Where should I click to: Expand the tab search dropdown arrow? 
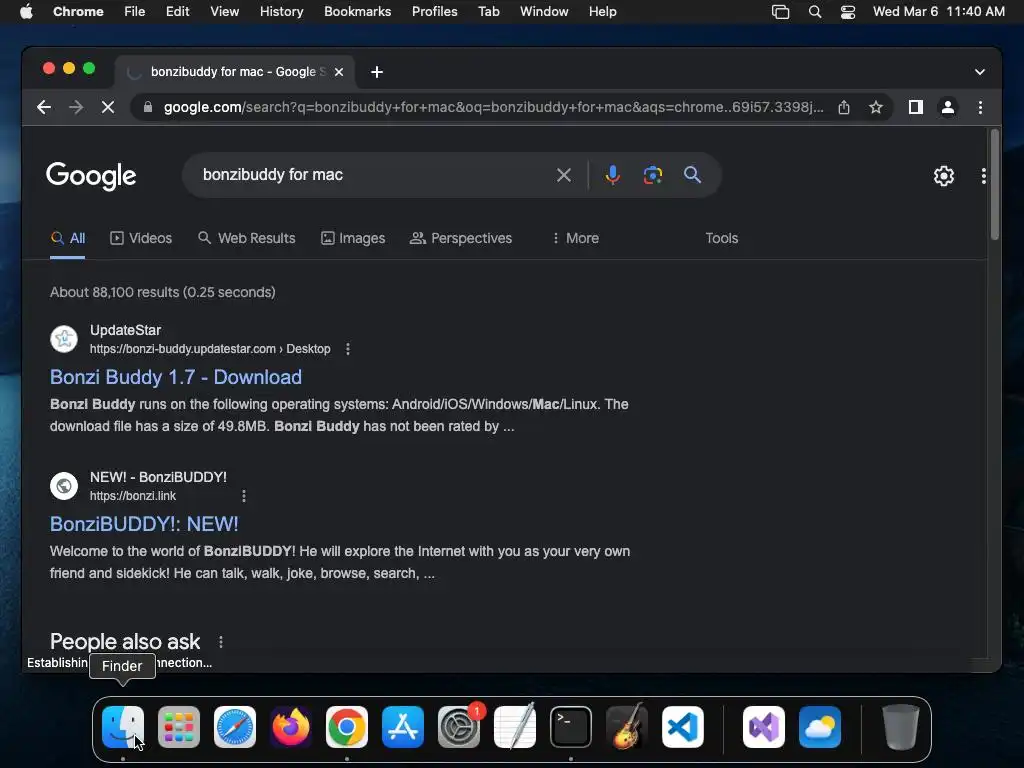(x=980, y=72)
